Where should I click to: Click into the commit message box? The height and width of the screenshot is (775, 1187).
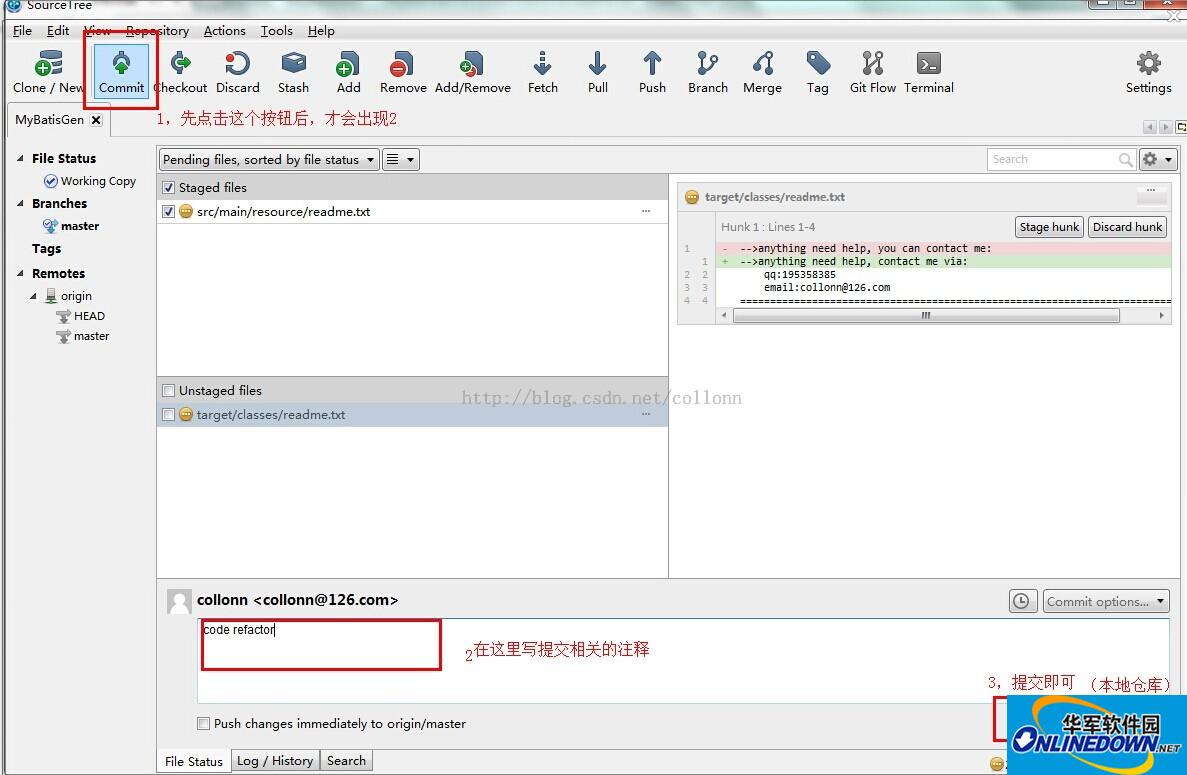point(683,660)
